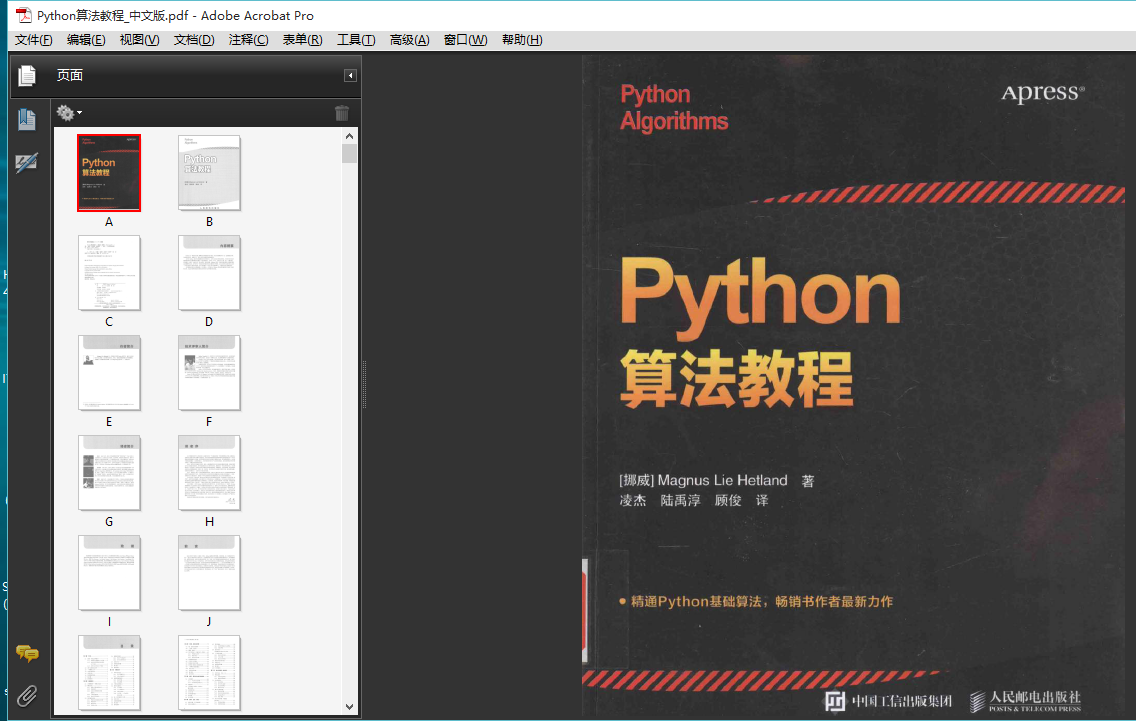The width and height of the screenshot is (1136, 721).
Task: Click the Adobe PDF icon in title bar
Action: 24,15
